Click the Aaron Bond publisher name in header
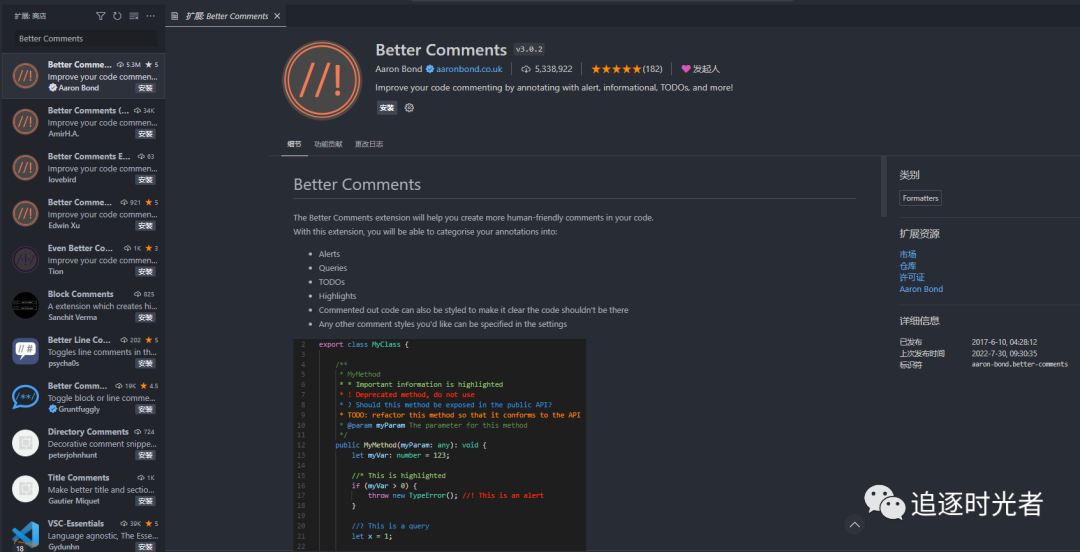This screenshot has width=1080, height=552. point(399,69)
